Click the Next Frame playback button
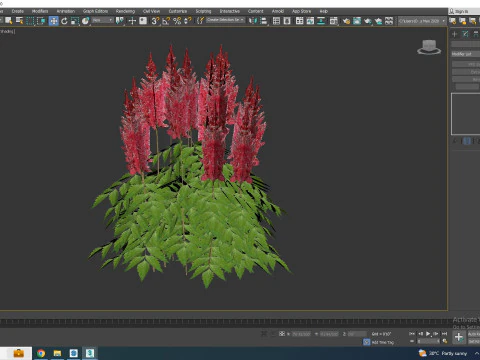Image resolution: width=480 pixels, height=360 pixels. (x=436, y=334)
